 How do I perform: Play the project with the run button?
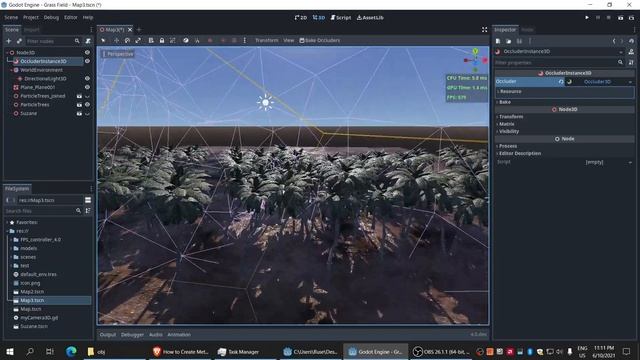(x=587, y=18)
